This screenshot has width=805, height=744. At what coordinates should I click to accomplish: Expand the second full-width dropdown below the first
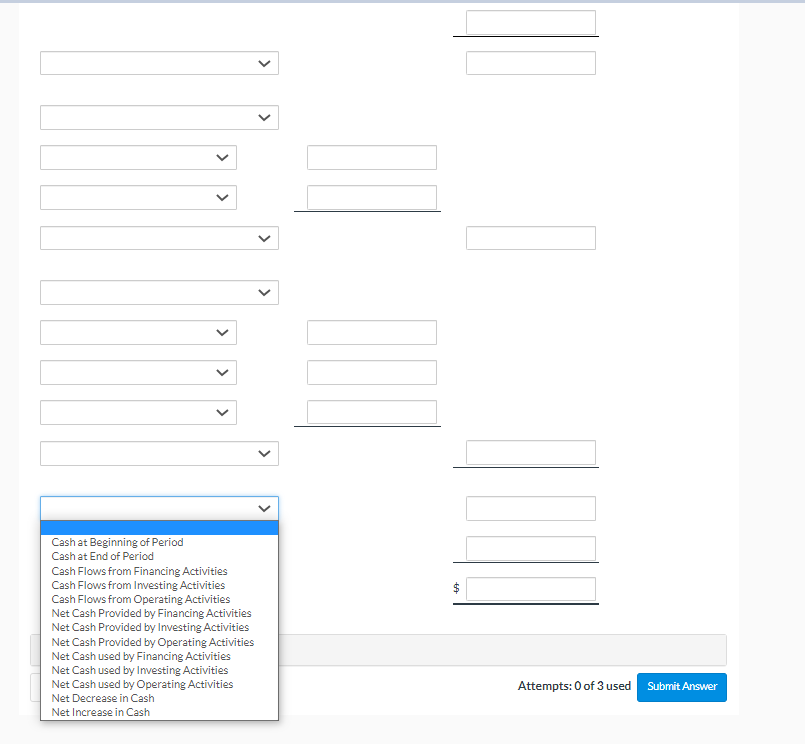click(x=159, y=117)
